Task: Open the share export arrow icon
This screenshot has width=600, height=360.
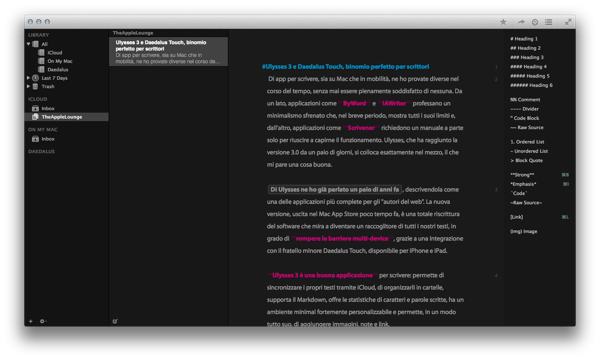Action: (x=521, y=22)
